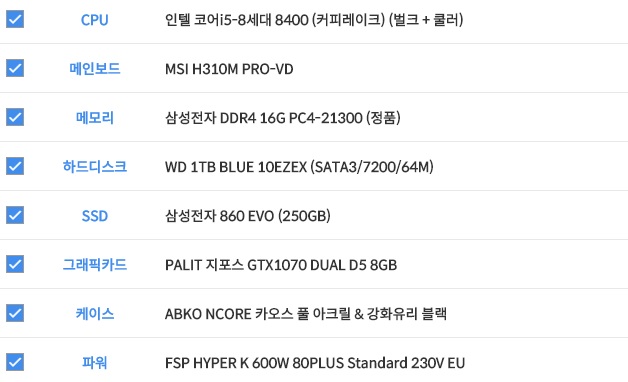Viewport: 628px width, 382px height.
Task: Uncheck the 메모리 row checkbox
Action: (x=15, y=117)
